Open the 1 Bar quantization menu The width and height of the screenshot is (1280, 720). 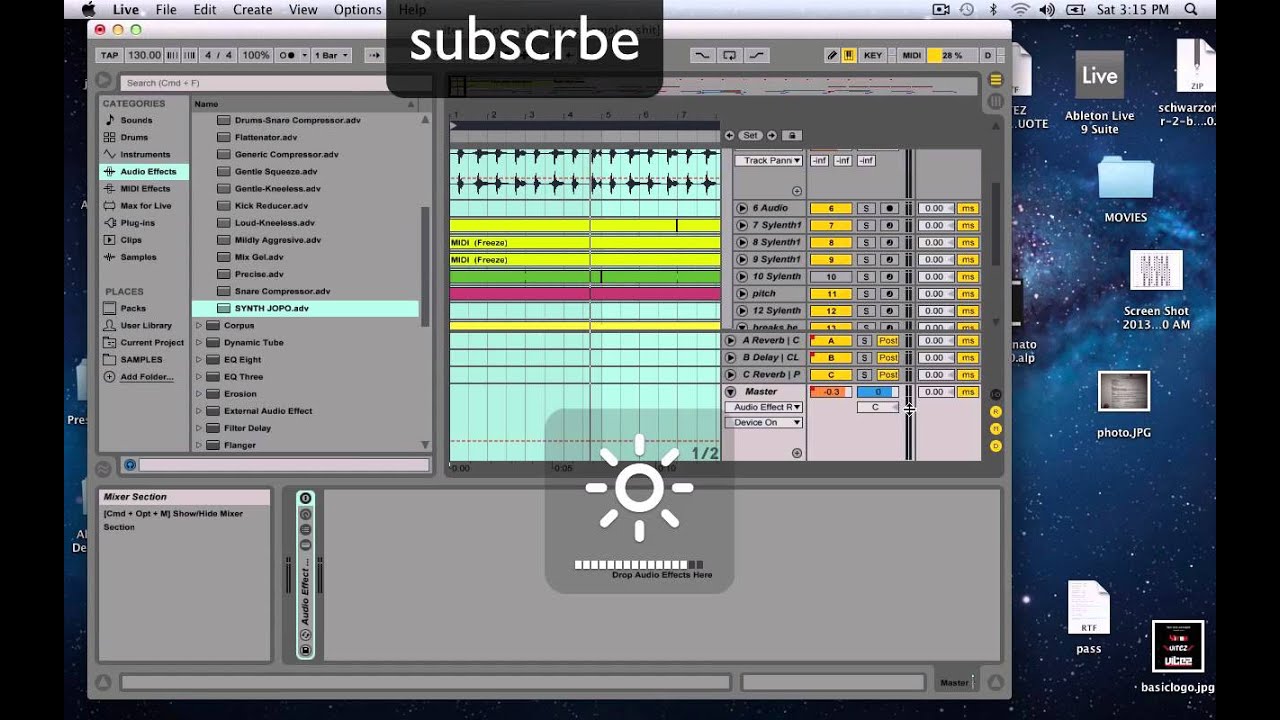(331, 55)
